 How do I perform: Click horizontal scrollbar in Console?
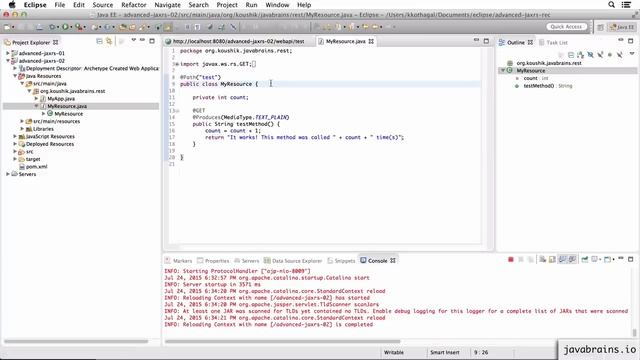pyautogui.click(x=282, y=341)
